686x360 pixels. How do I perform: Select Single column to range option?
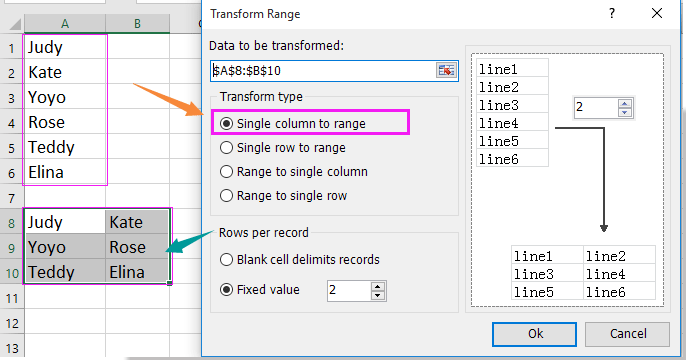click(x=293, y=124)
